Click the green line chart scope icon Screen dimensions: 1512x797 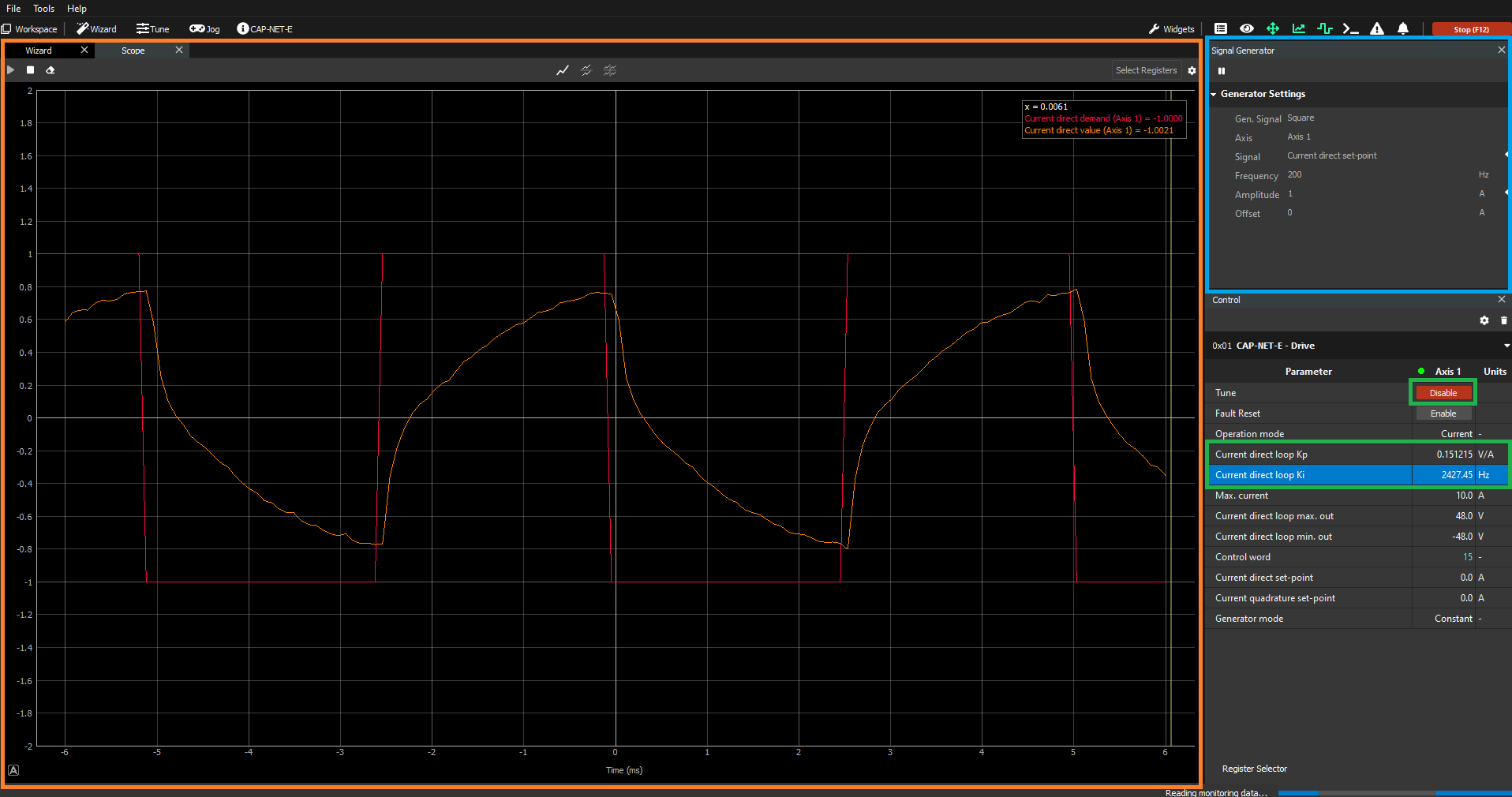[1298, 28]
